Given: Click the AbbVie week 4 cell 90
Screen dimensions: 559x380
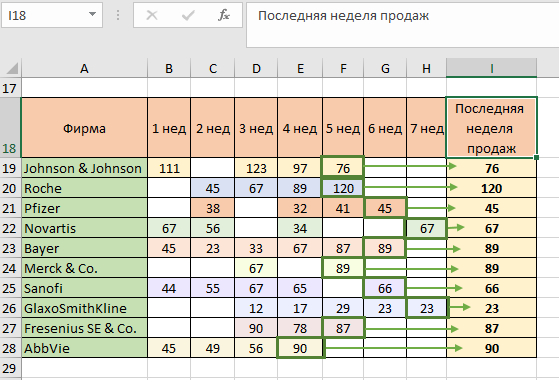Looking at the screenshot, I should coord(300,348).
